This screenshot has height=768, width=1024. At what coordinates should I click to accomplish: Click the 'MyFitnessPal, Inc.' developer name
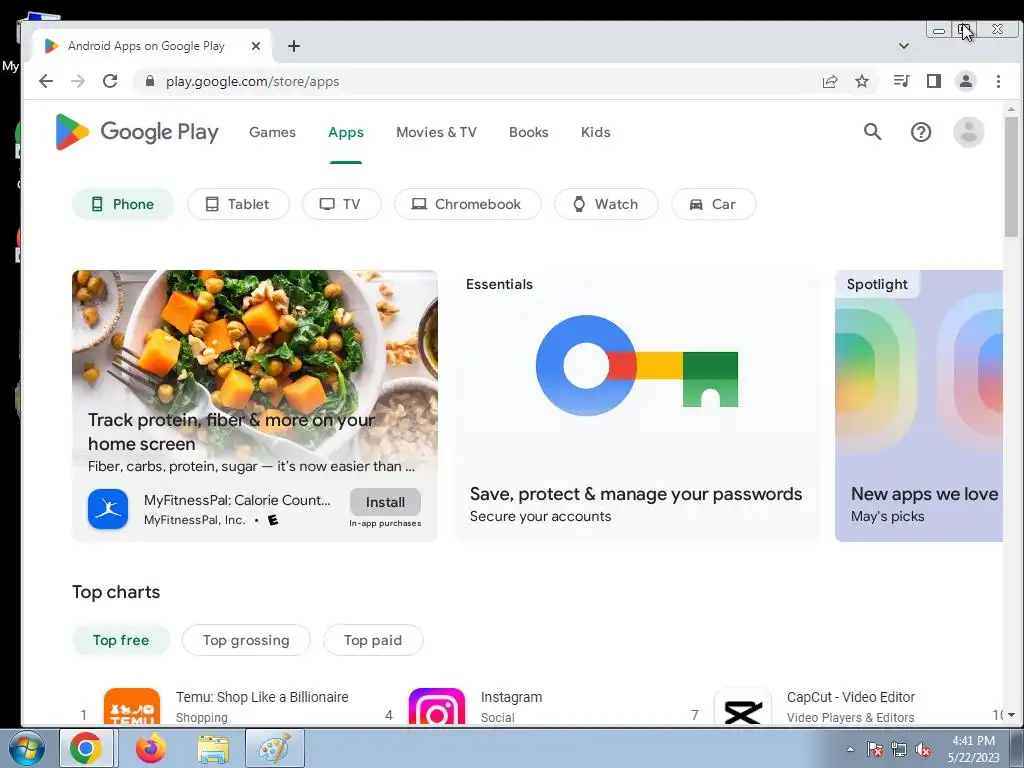point(195,520)
